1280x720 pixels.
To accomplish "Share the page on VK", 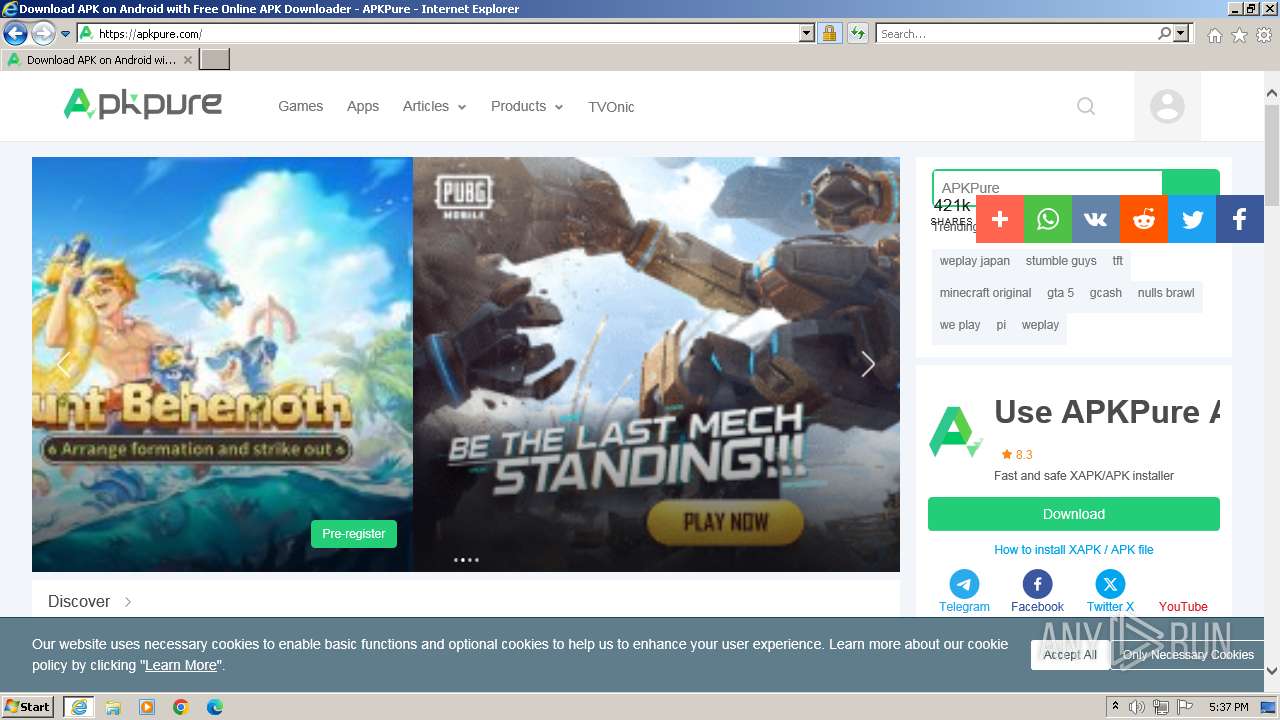I will coord(1096,219).
